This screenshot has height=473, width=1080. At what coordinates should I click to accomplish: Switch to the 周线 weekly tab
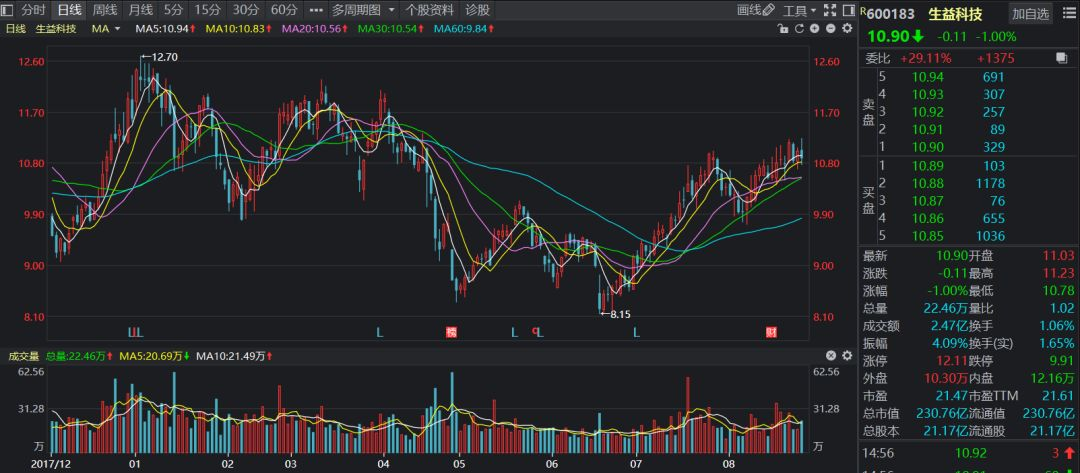tap(104, 10)
